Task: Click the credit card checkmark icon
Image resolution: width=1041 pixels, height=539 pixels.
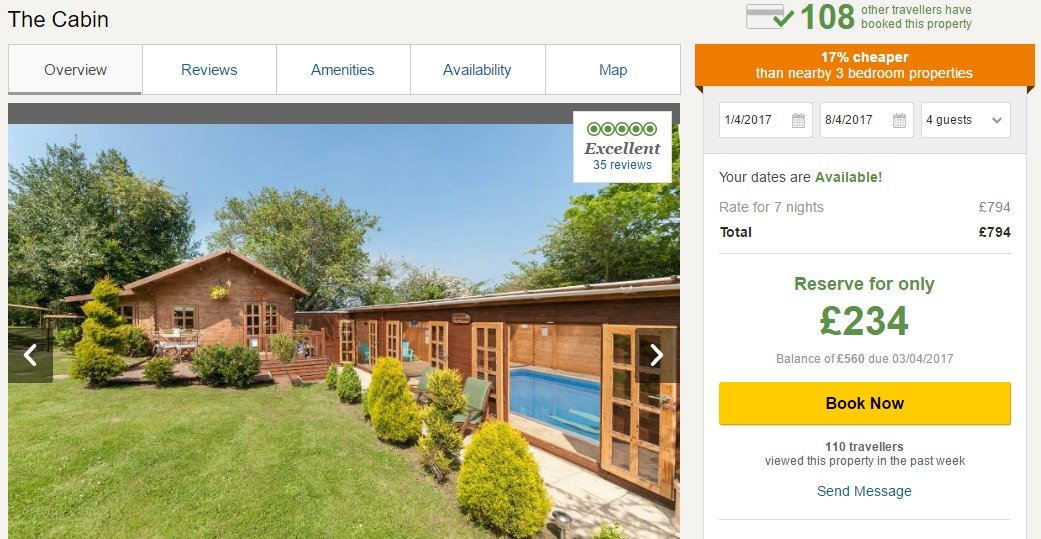Action: click(x=769, y=17)
